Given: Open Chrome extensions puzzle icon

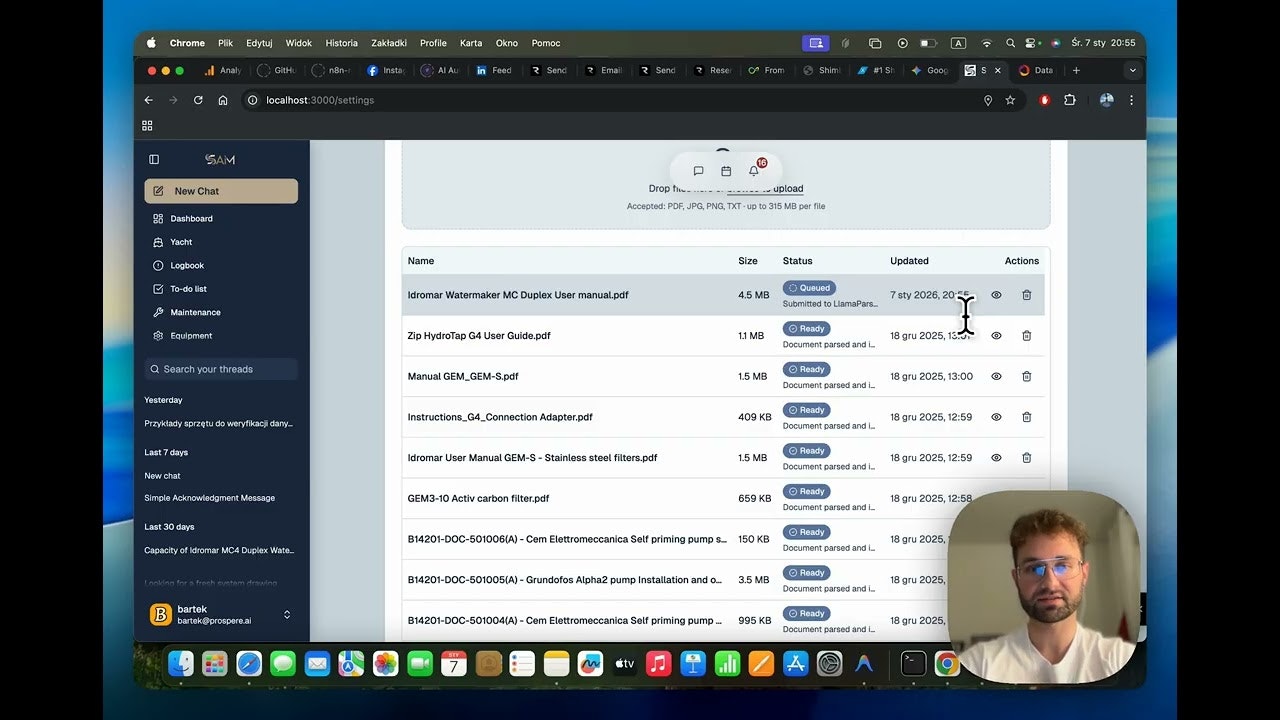Looking at the screenshot, I should point(1070,100).
